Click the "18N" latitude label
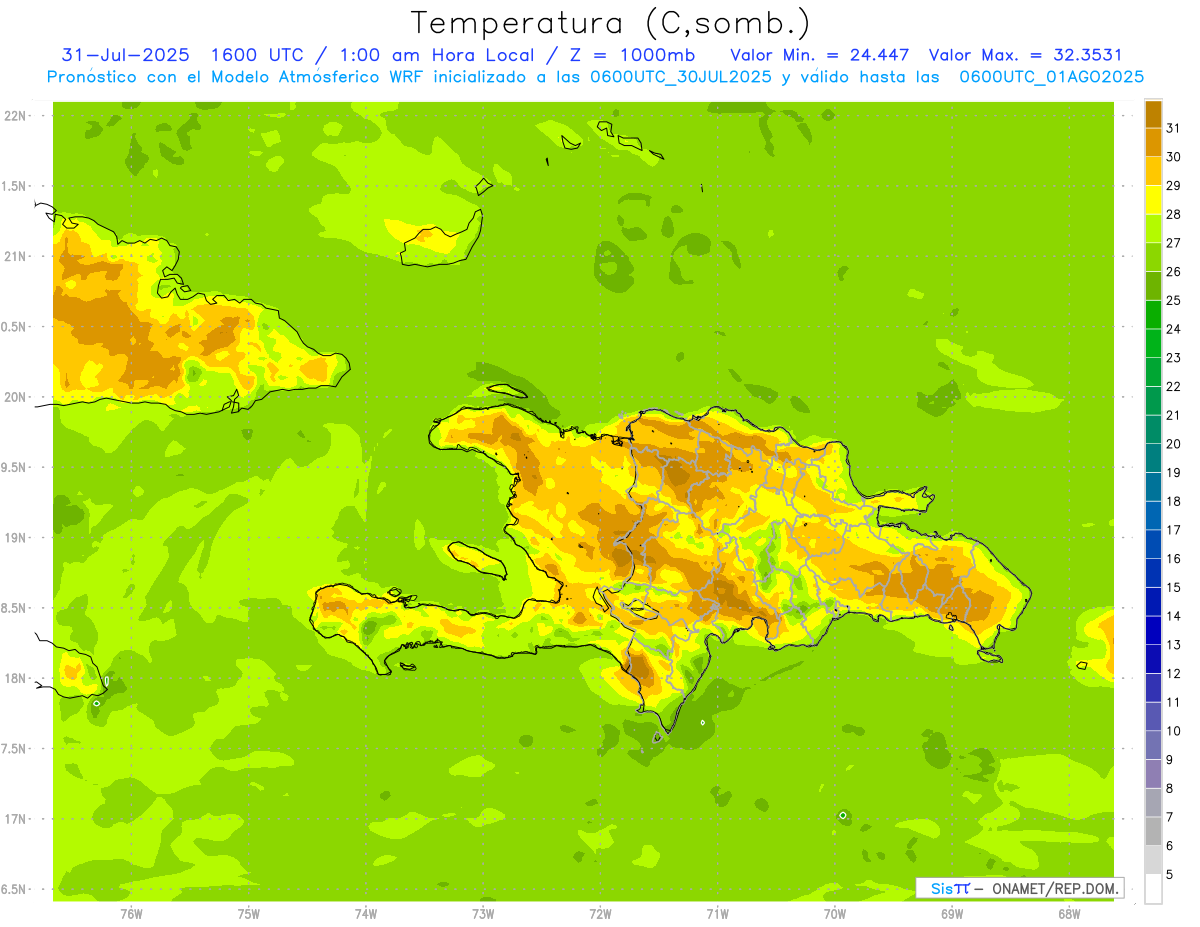 tap(15, 678)
